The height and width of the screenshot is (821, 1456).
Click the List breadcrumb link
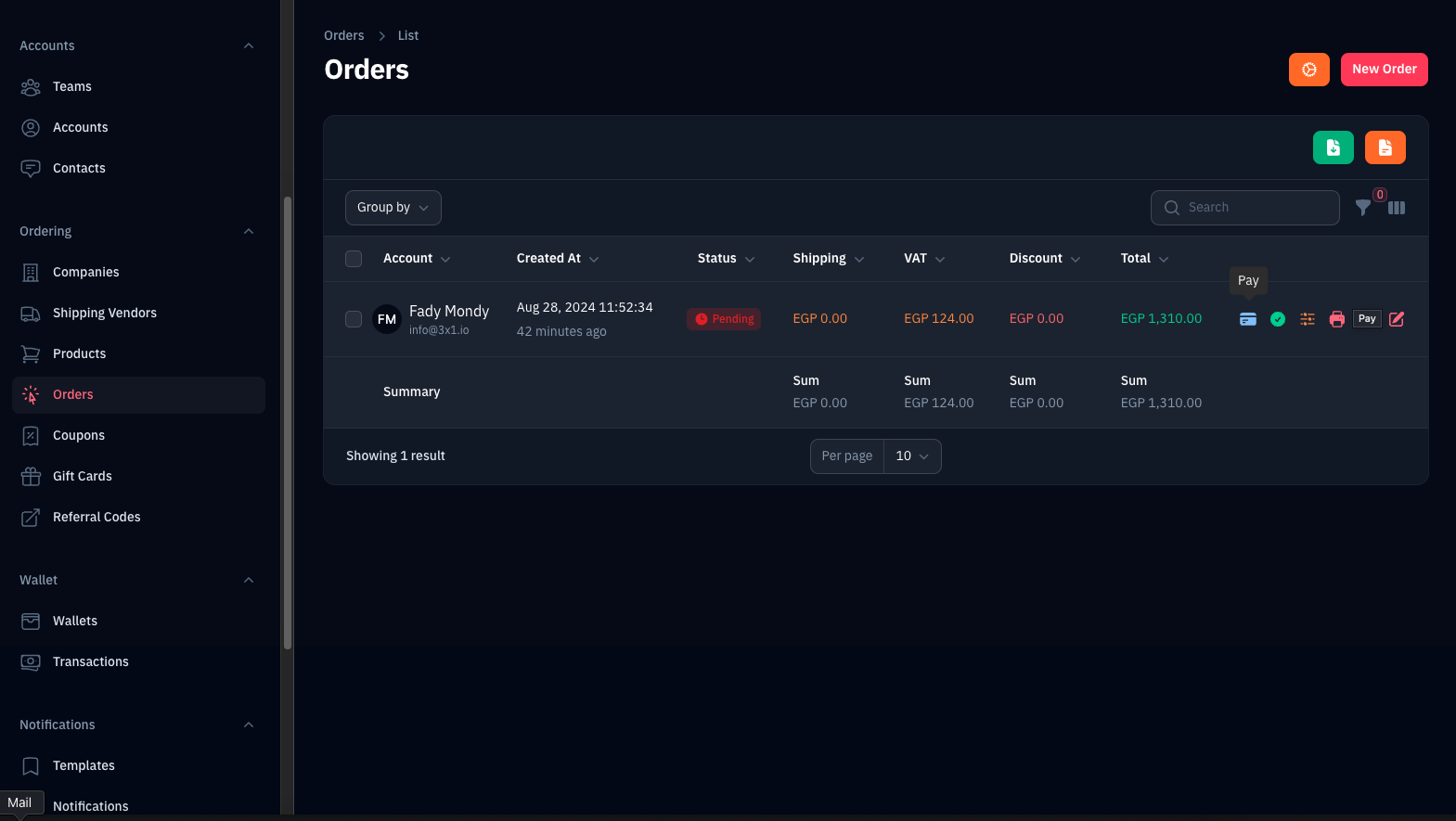pos(408,35)
